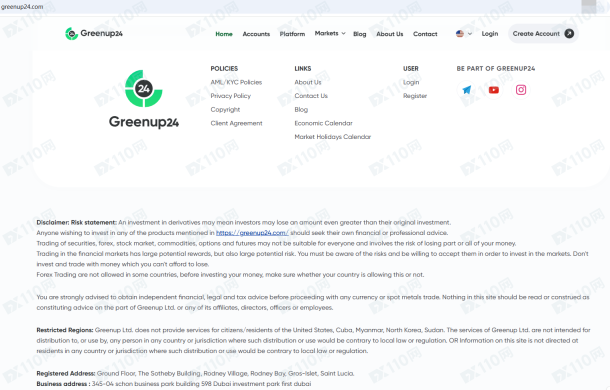Click the US flag language icon

[460, 34]
